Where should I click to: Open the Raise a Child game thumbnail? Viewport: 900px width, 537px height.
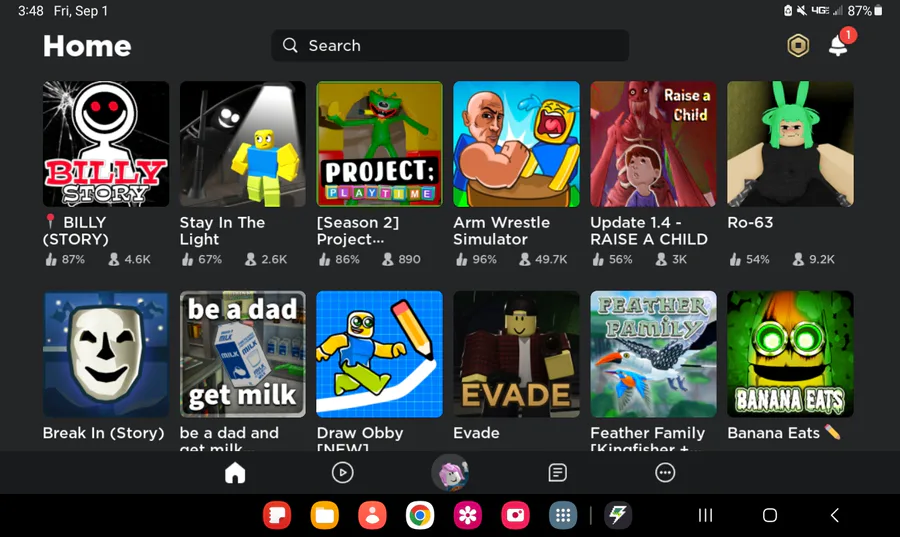653,144
